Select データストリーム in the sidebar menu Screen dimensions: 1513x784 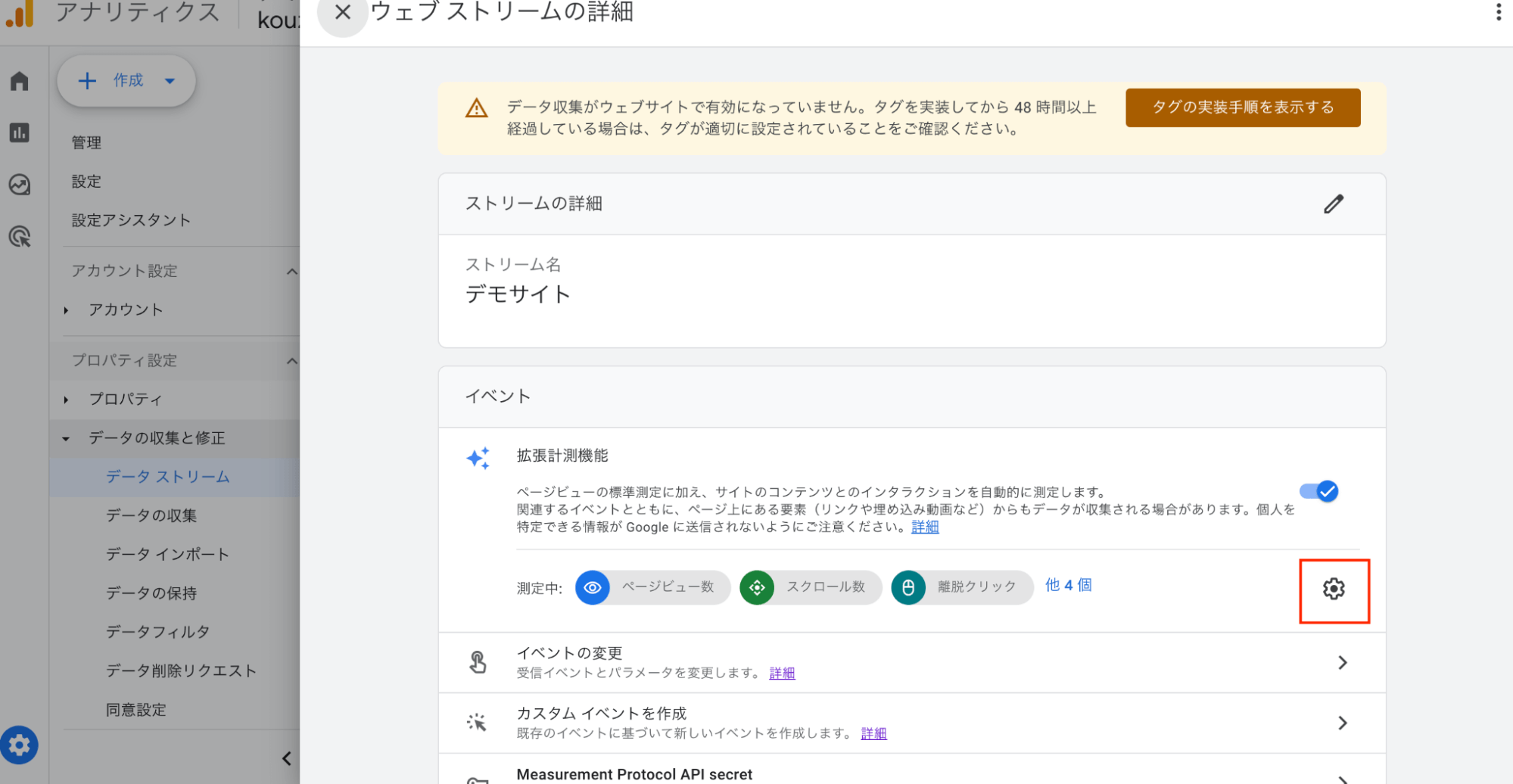167,477
